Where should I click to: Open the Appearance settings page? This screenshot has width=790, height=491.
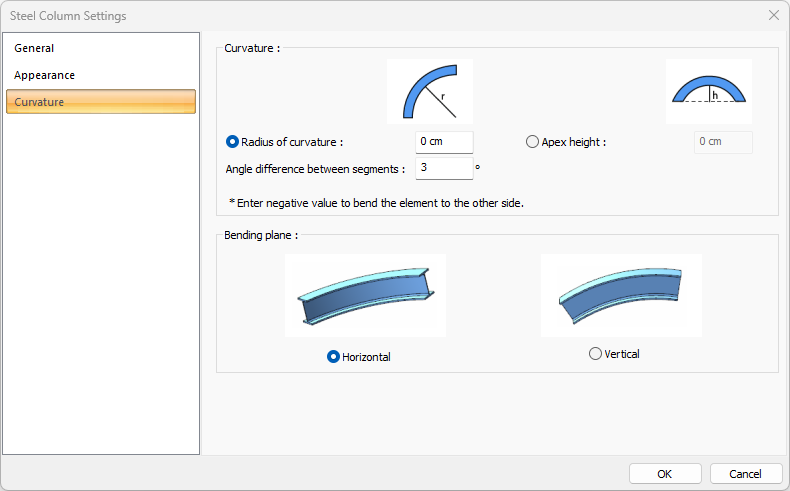click(x=44, y=75)
